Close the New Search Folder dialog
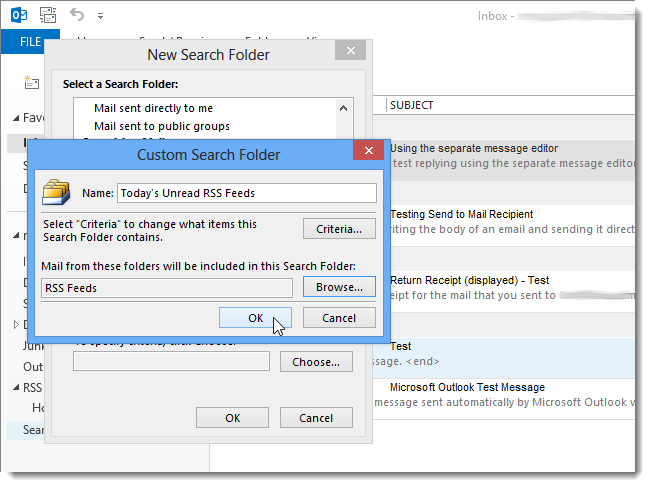This screenshot has height=487, width=650. tap(351, 51)
